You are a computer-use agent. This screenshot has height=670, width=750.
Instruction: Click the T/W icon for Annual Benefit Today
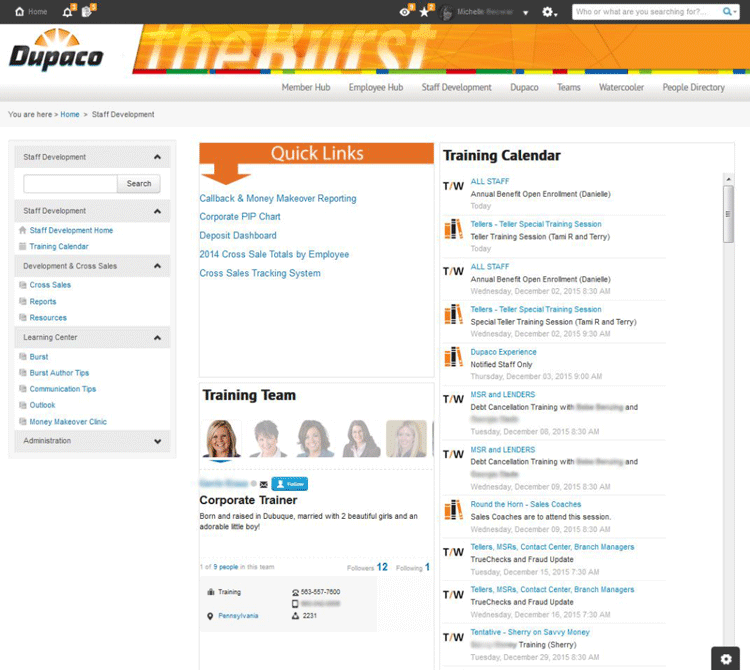pos(453,186)
